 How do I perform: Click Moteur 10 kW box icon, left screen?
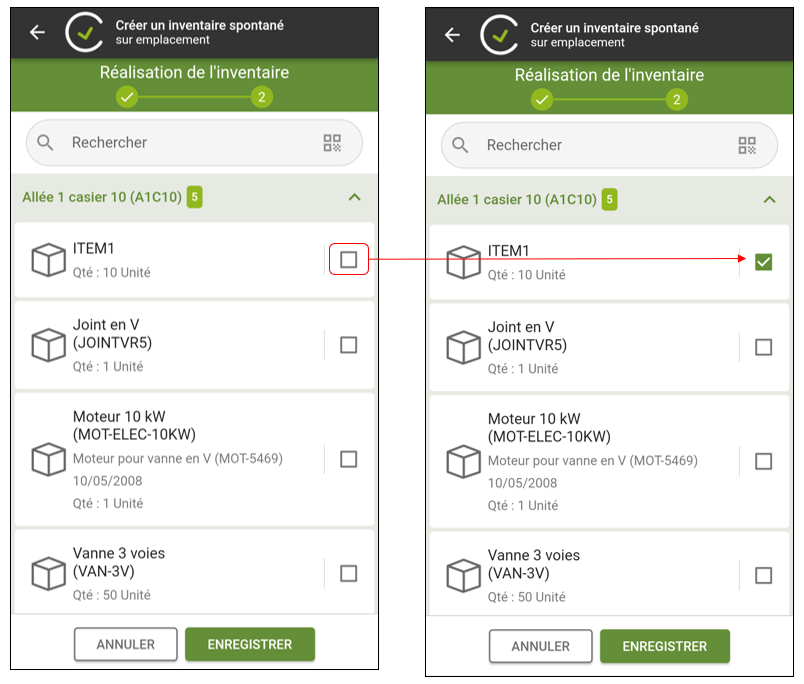(49, 459)
